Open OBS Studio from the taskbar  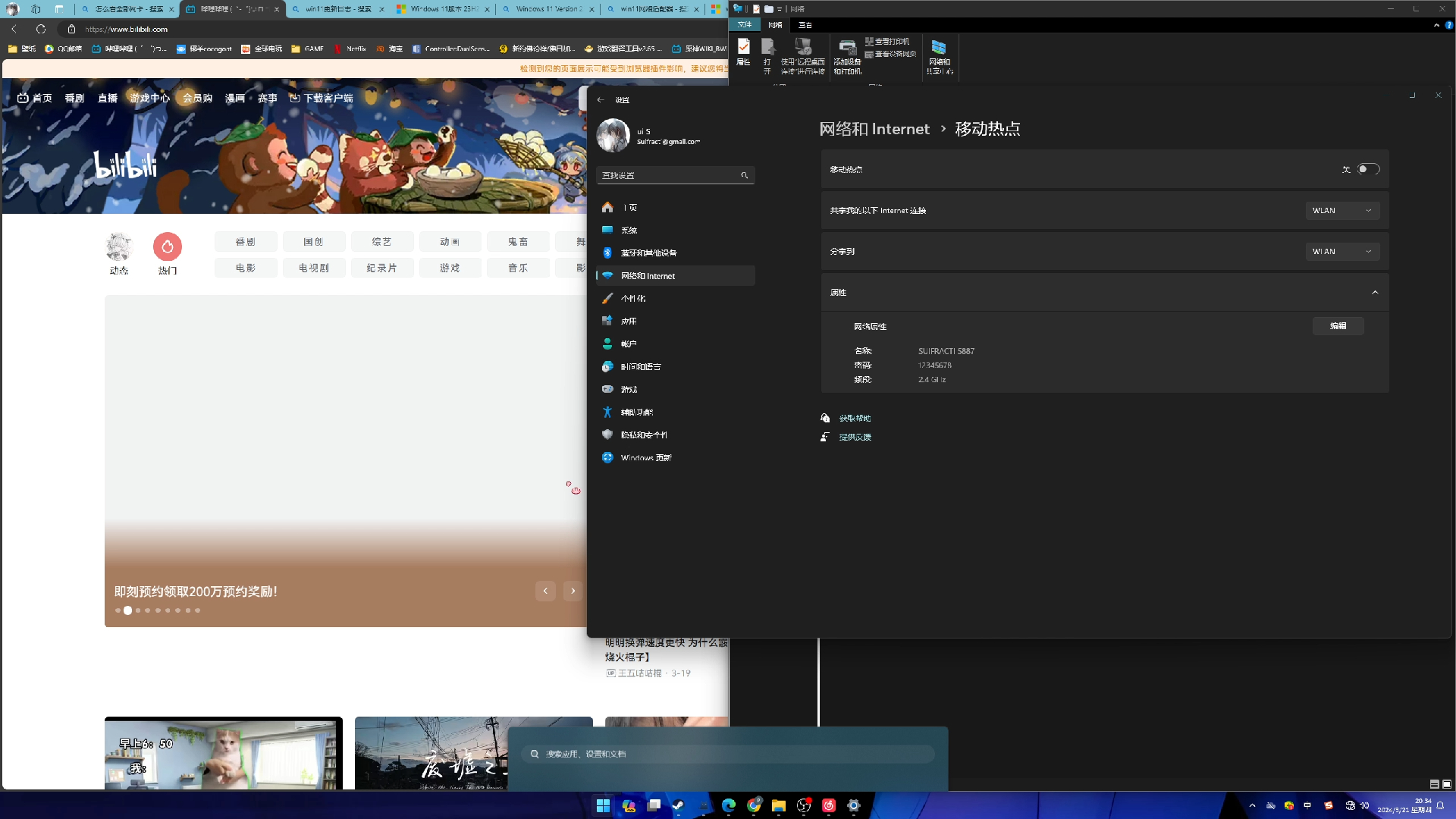(x=804, y=805)
